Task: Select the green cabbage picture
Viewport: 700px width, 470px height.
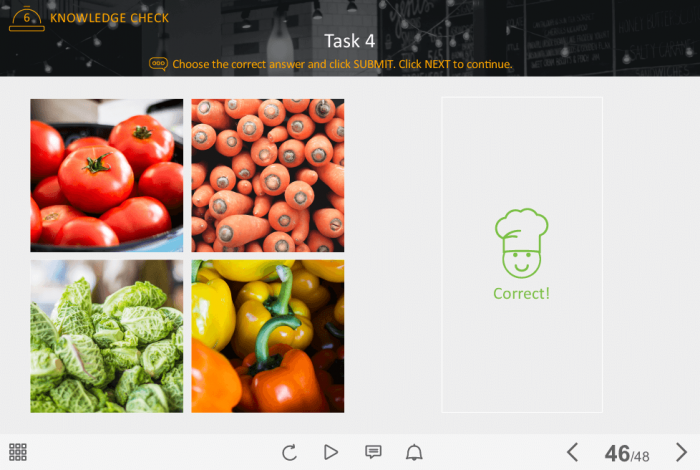Action: [107, 336]
